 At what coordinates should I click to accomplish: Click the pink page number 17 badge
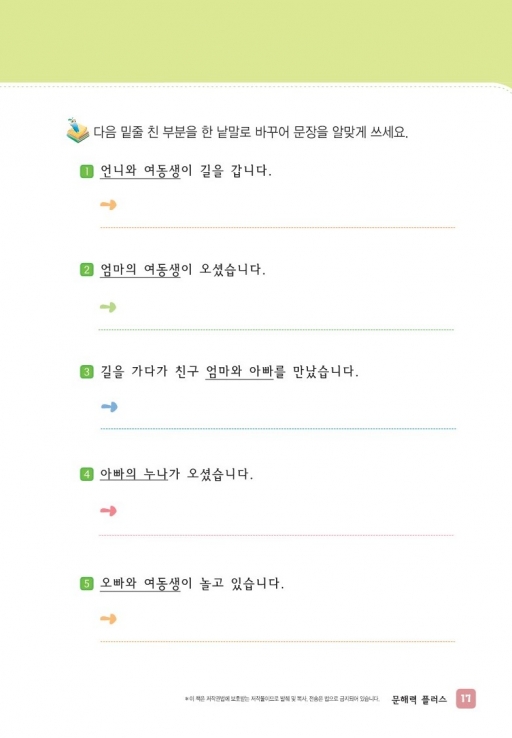(x=466, y=698)
